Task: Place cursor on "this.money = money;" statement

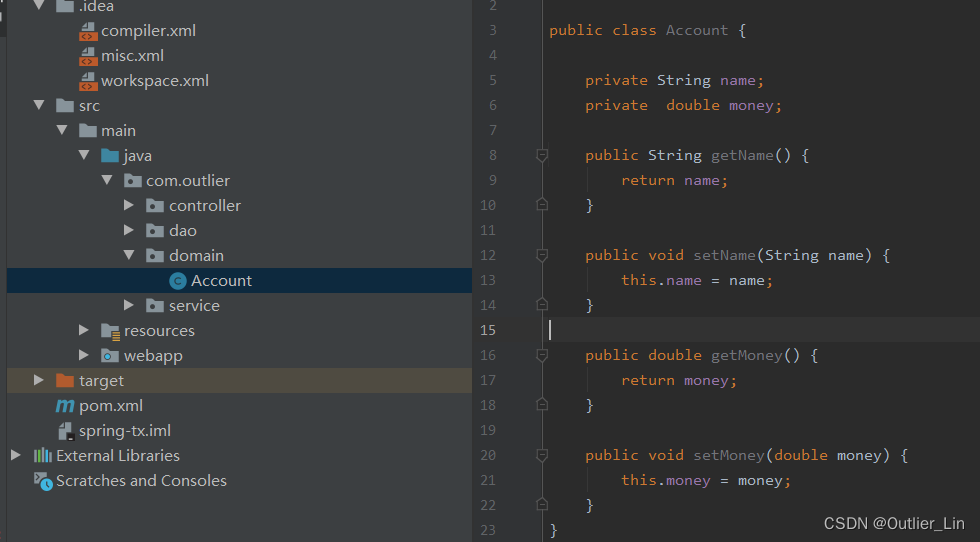Action: pyautogui.click(x=706, y=480)
